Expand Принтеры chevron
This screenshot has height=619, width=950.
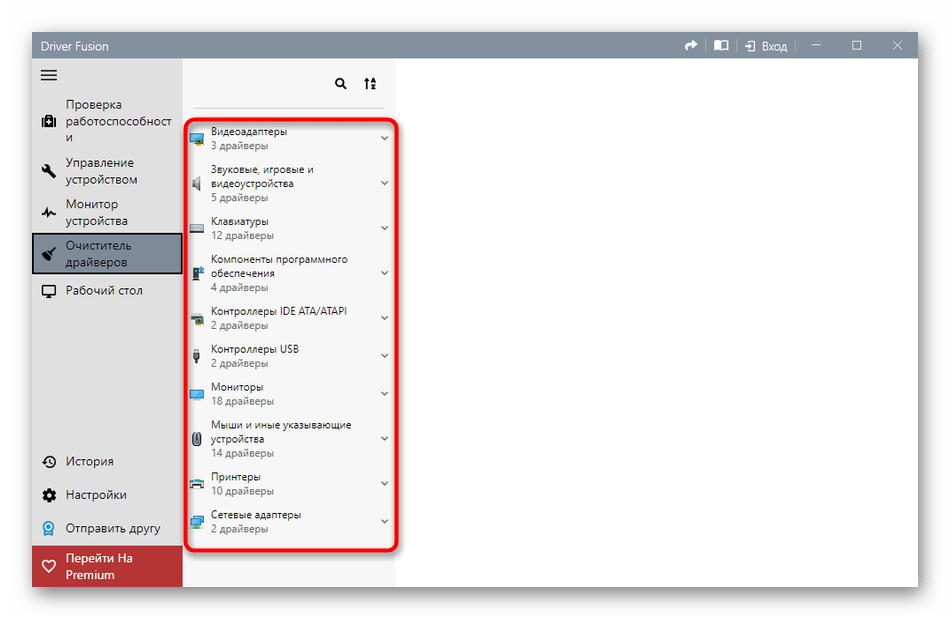(x=384, y=483)
